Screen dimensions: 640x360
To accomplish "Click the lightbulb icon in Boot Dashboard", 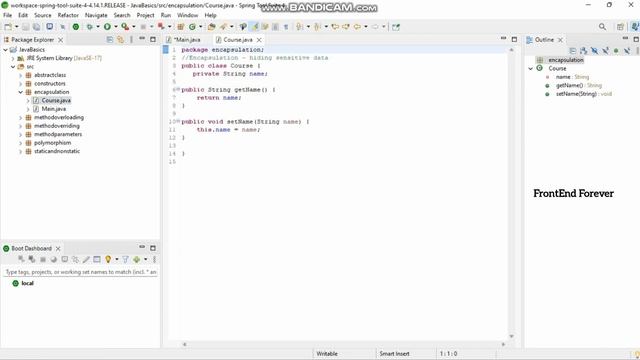I will [x=108, y=260].
